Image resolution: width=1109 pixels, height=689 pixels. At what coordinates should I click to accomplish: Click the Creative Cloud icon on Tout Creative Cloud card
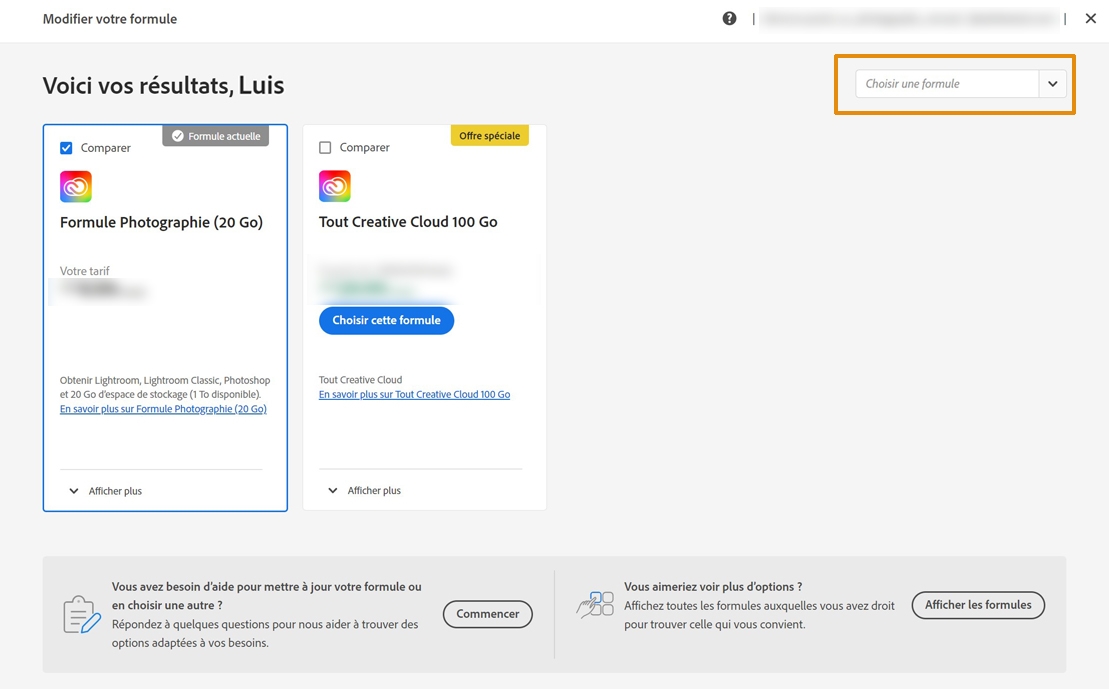pyautogui.click(x=335, y=186)
